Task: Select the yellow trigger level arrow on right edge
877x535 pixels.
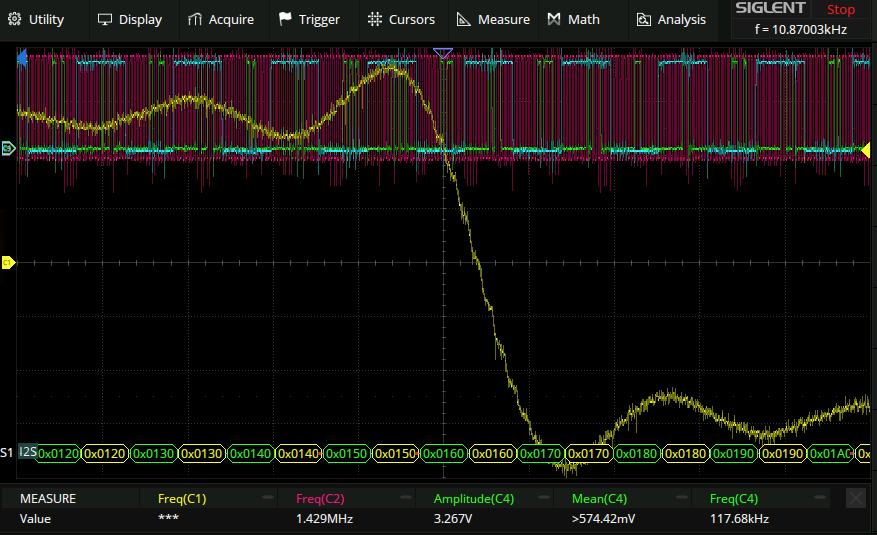Action: (x=866, y=150)
